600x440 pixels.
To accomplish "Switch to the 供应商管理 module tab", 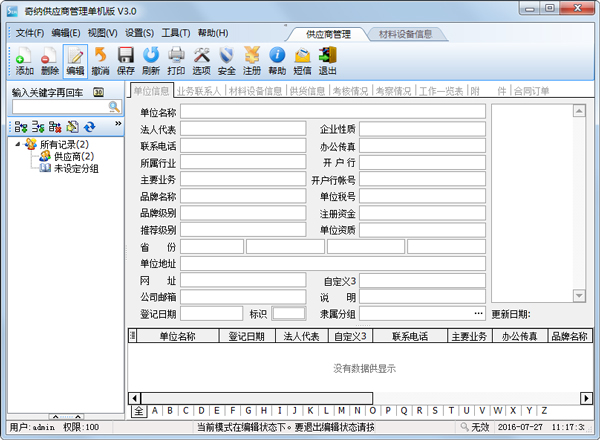I will coord(328,34).
